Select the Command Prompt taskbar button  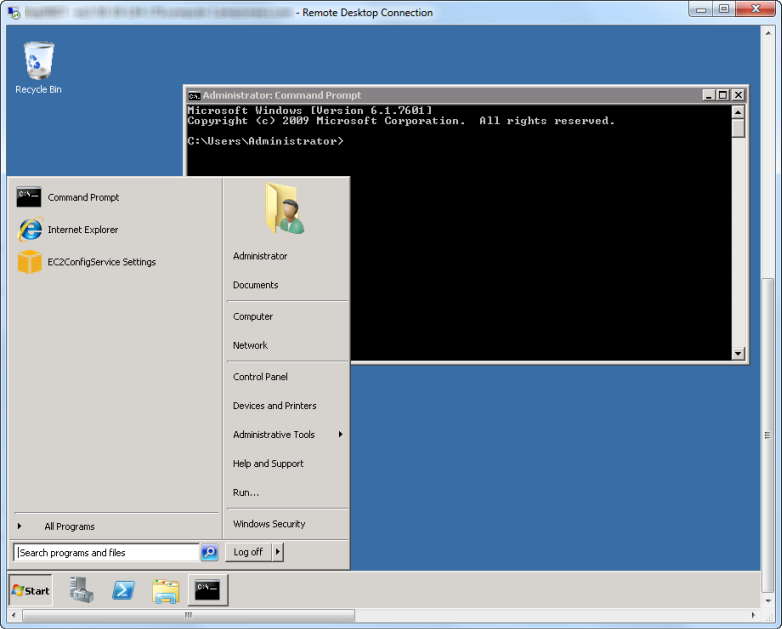[208, 590]
